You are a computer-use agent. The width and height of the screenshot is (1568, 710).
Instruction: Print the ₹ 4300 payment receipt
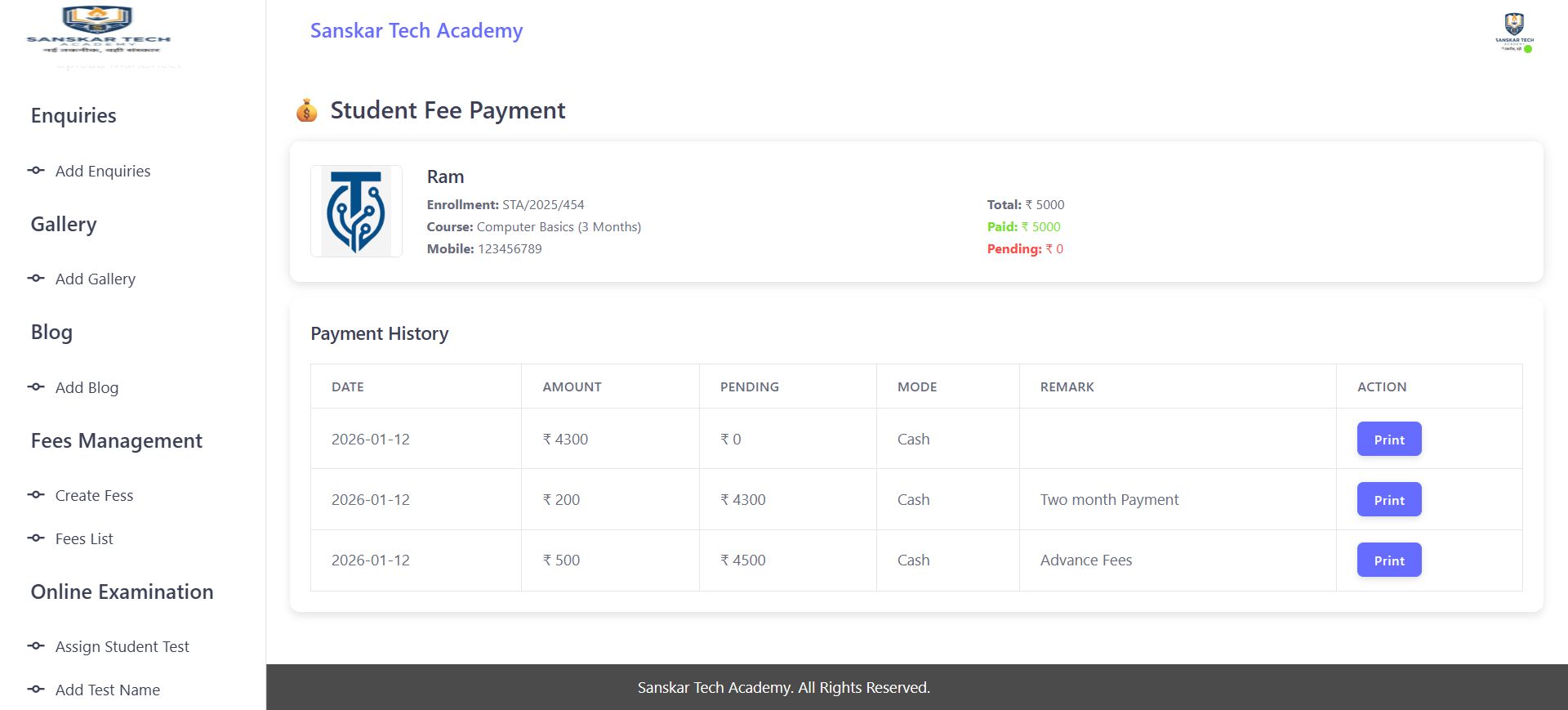coord(1388,440)
